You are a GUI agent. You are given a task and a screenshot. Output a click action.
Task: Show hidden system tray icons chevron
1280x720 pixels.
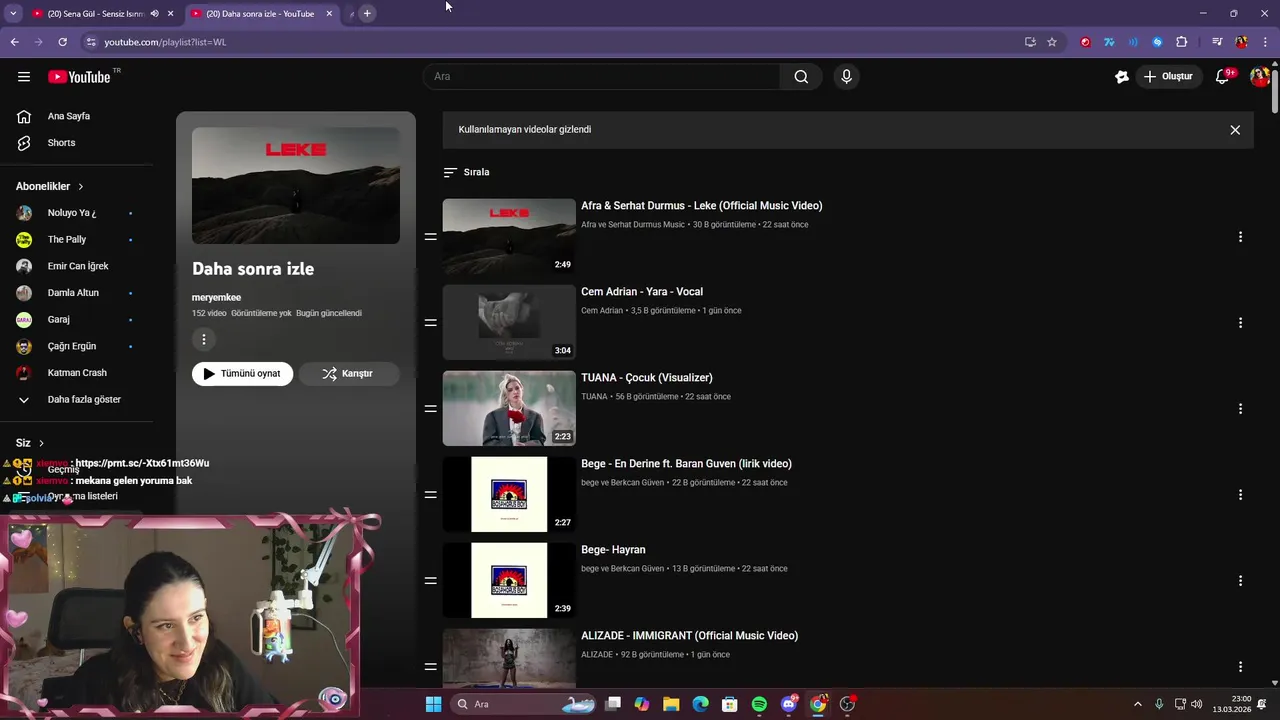pyautogui.click(x=1137, y=704)
